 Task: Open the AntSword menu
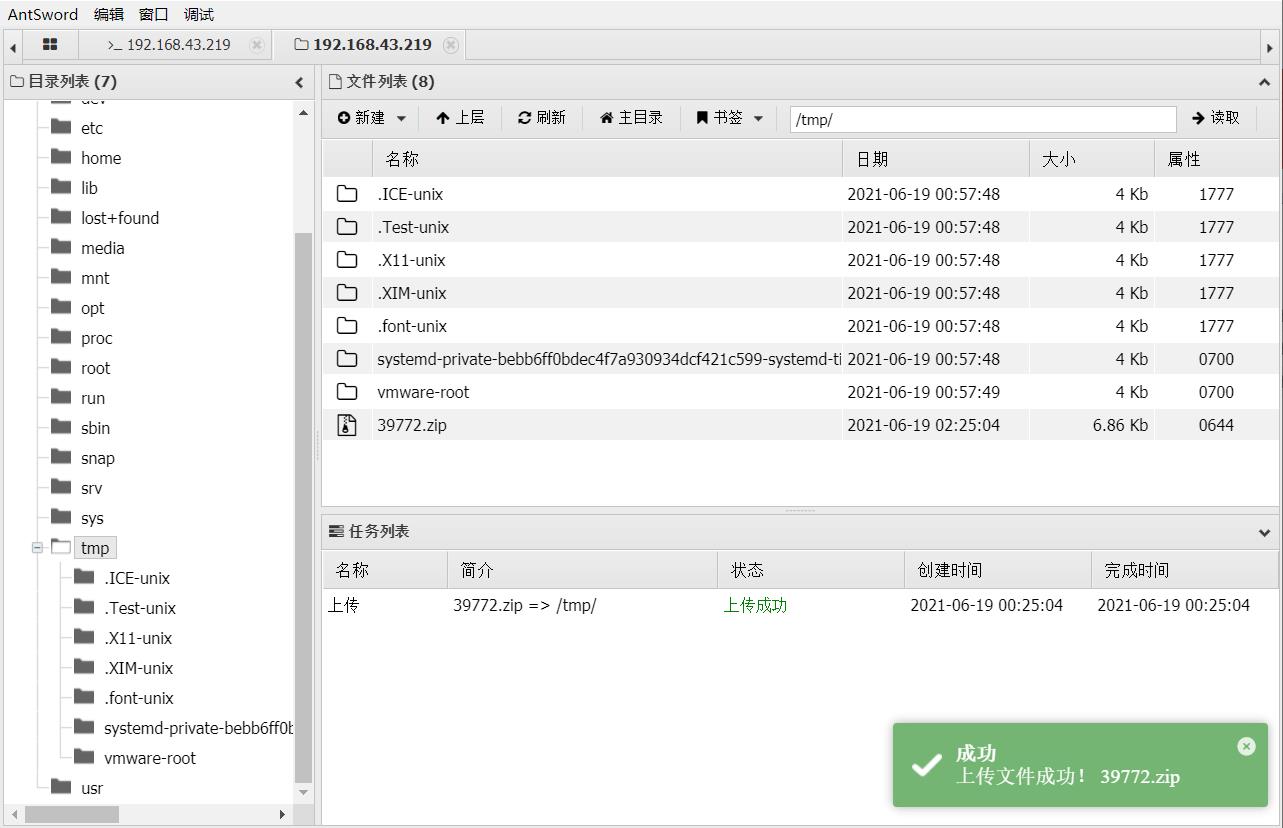tap(42, 14)
